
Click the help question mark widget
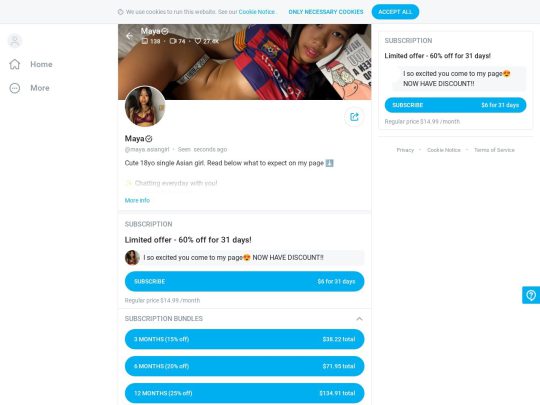click(531, 295)
